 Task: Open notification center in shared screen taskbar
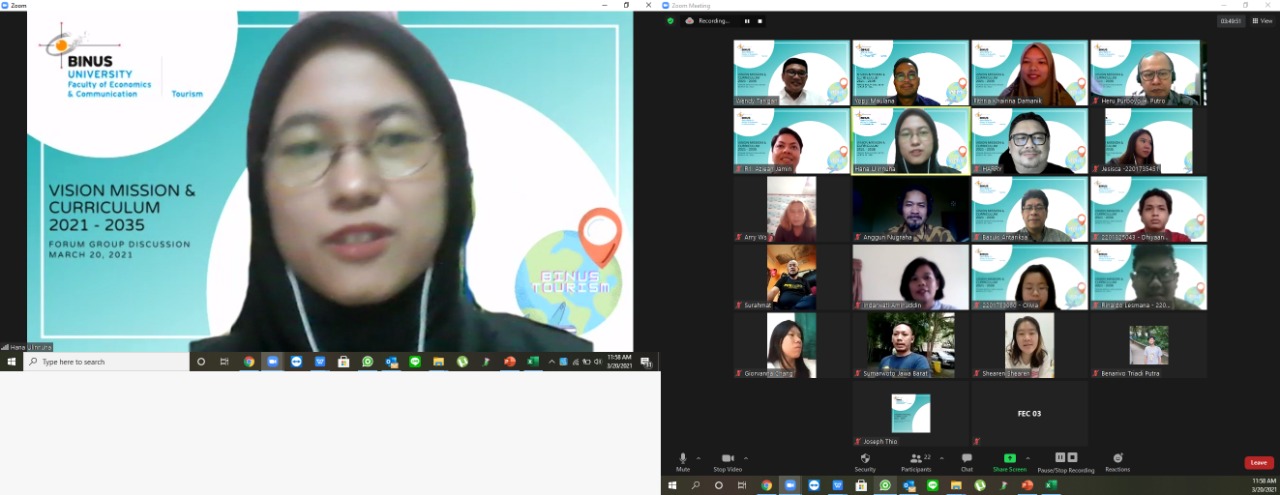646,362
